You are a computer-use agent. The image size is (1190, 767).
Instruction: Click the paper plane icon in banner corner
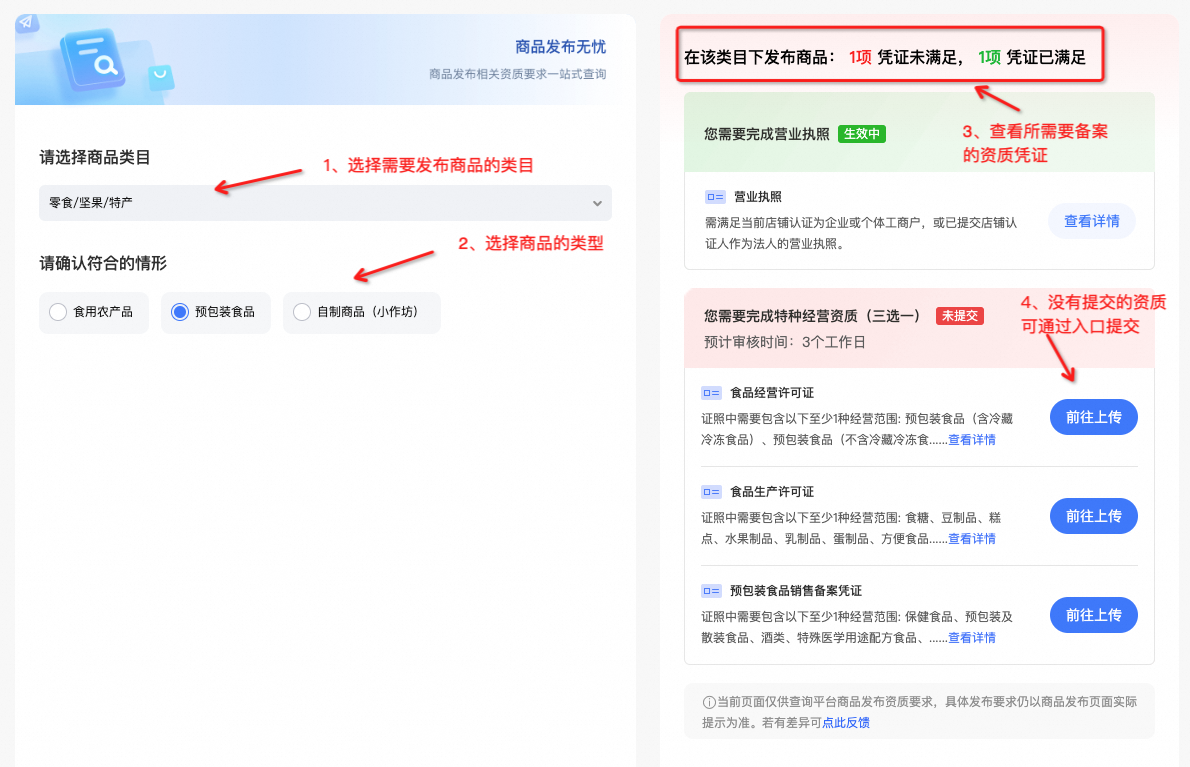point(27,22)
